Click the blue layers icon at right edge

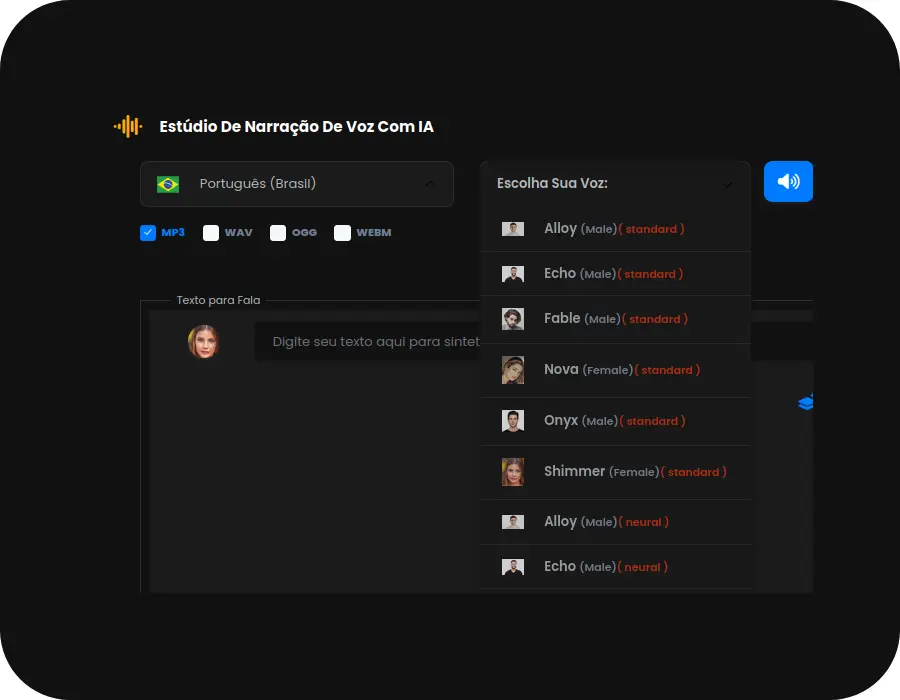pyautogui.click(x=806, y=402)
